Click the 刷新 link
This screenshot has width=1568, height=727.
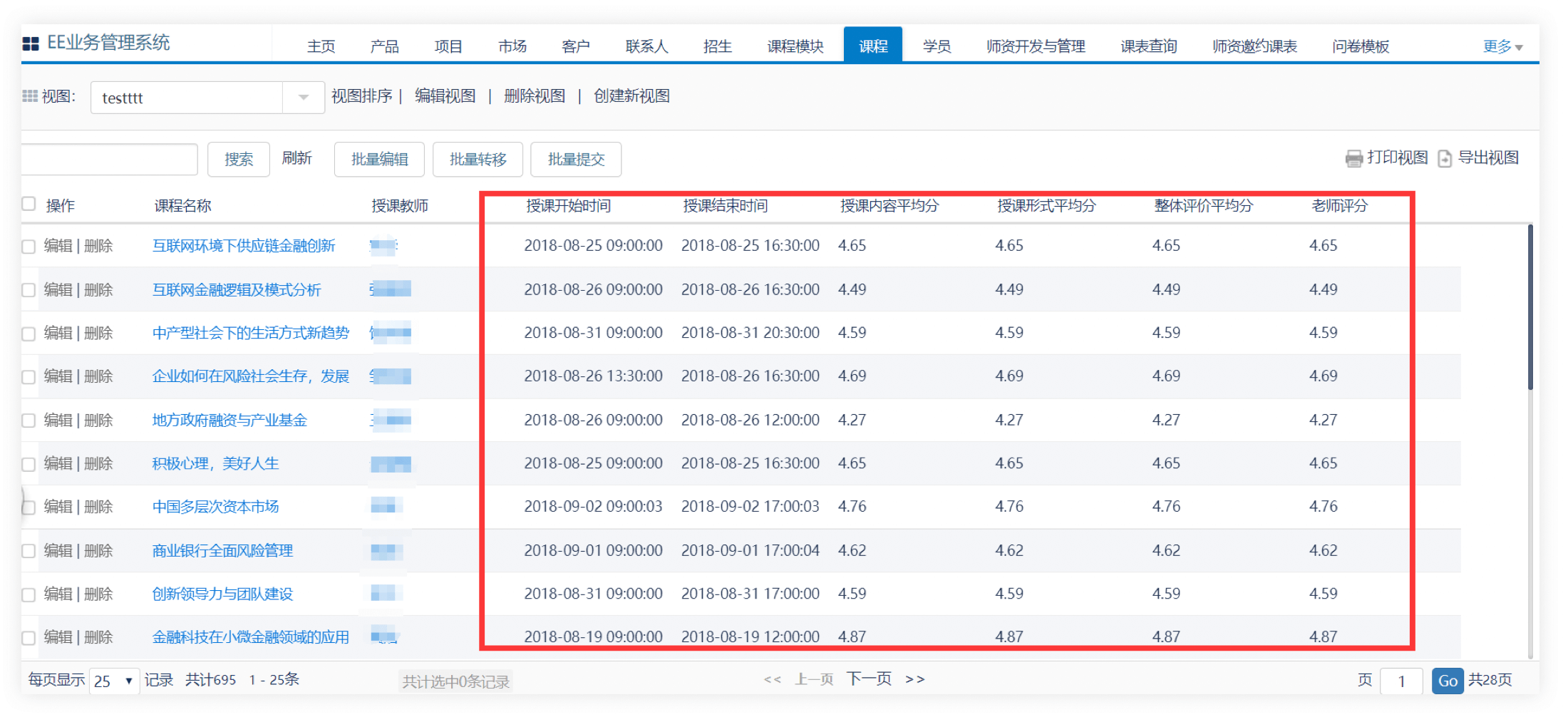297,158
